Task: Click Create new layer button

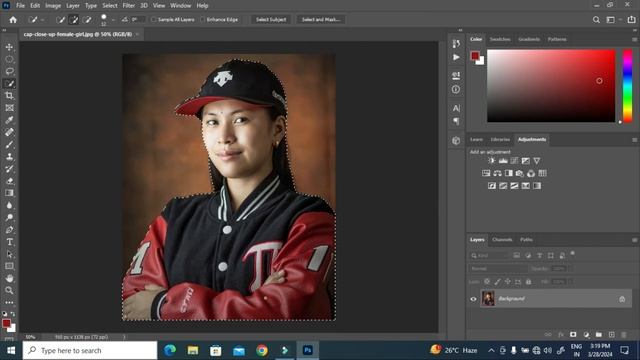Action: pos(611,335)
